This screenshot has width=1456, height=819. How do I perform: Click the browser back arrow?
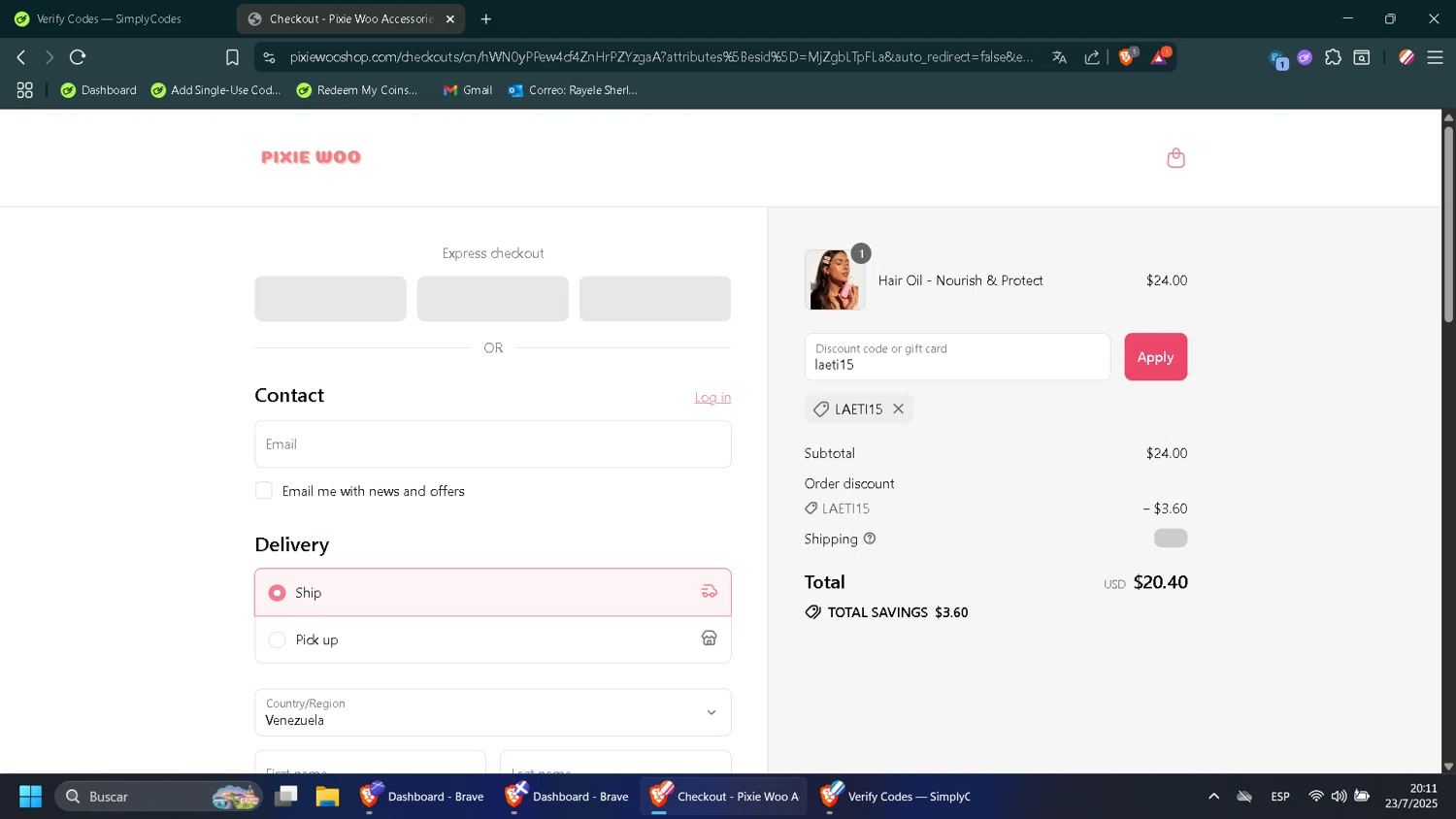pos(20,57)
